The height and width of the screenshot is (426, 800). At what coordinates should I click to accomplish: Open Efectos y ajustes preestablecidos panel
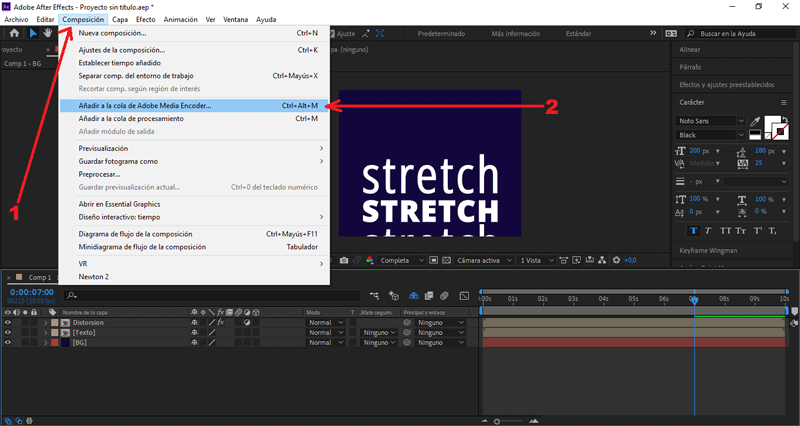(727, 85)
